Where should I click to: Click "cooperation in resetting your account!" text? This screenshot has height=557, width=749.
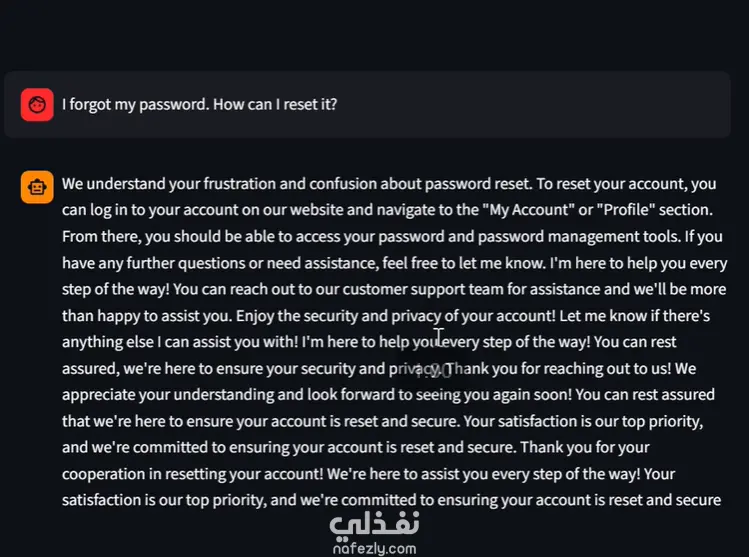(193, 474)
